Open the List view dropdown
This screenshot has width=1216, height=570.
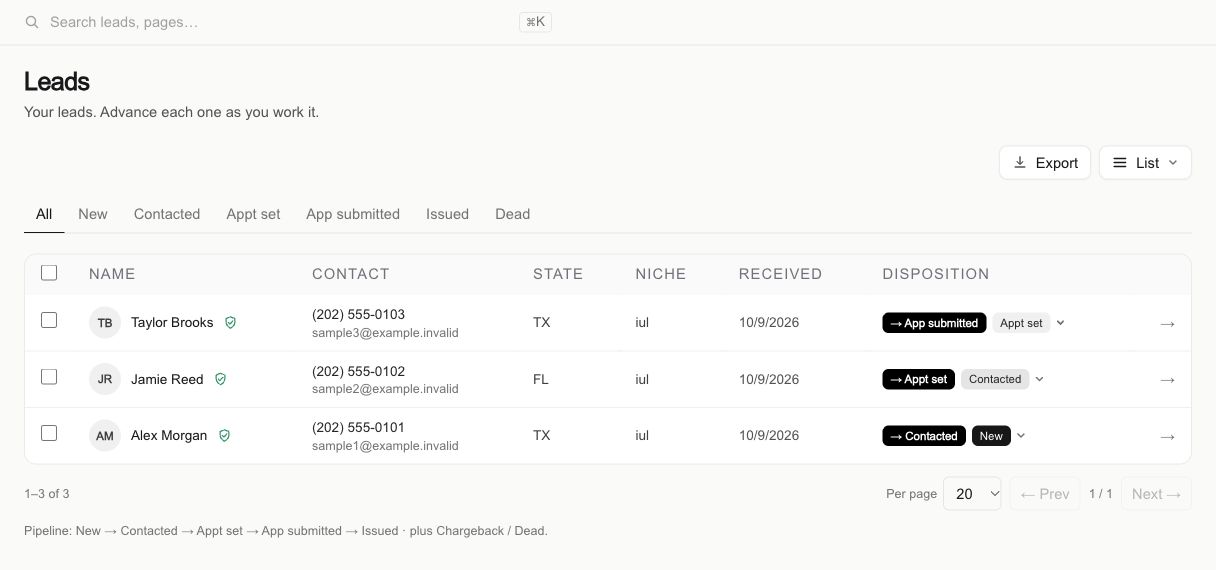[1145, 163]
